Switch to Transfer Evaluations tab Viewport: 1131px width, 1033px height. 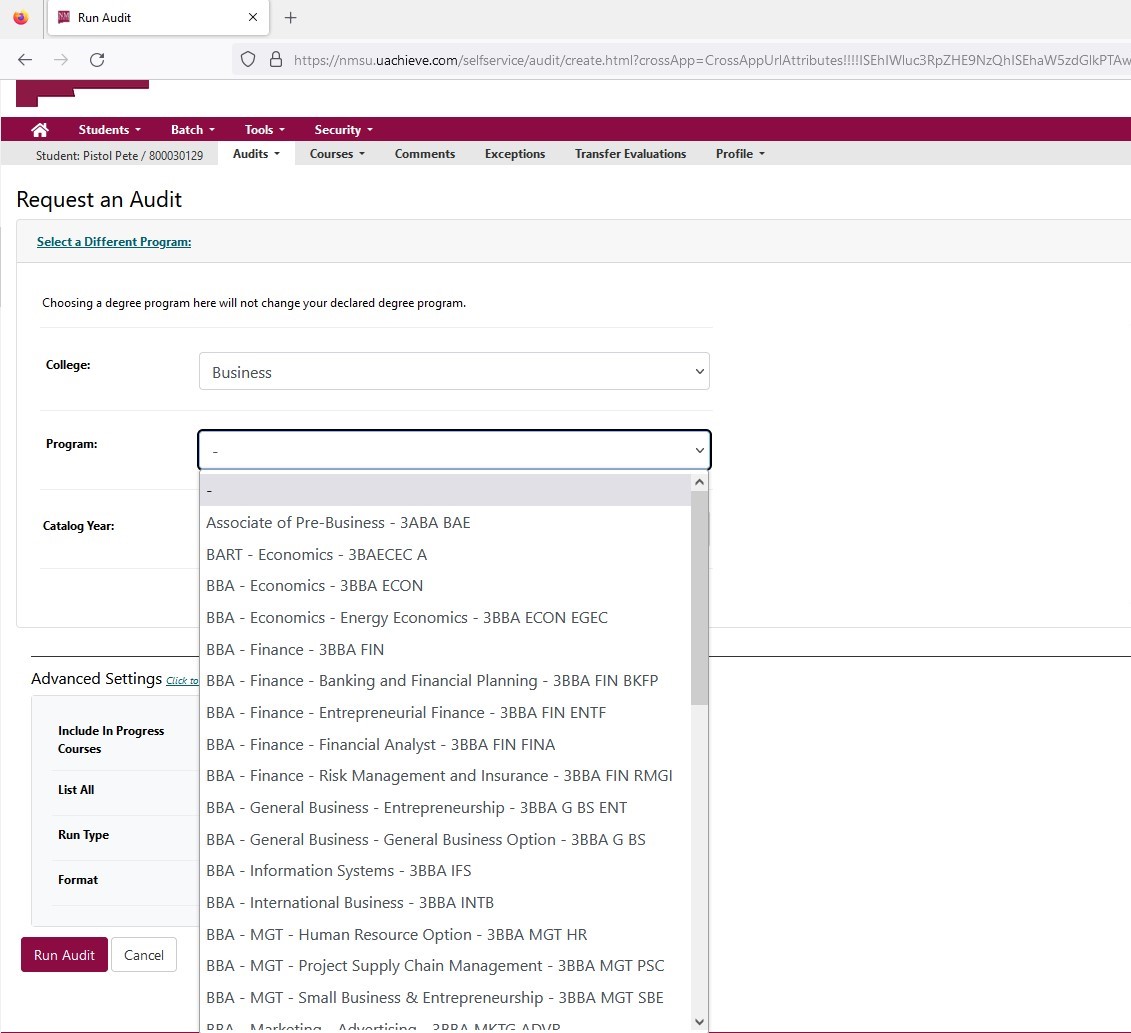(630, 154)
